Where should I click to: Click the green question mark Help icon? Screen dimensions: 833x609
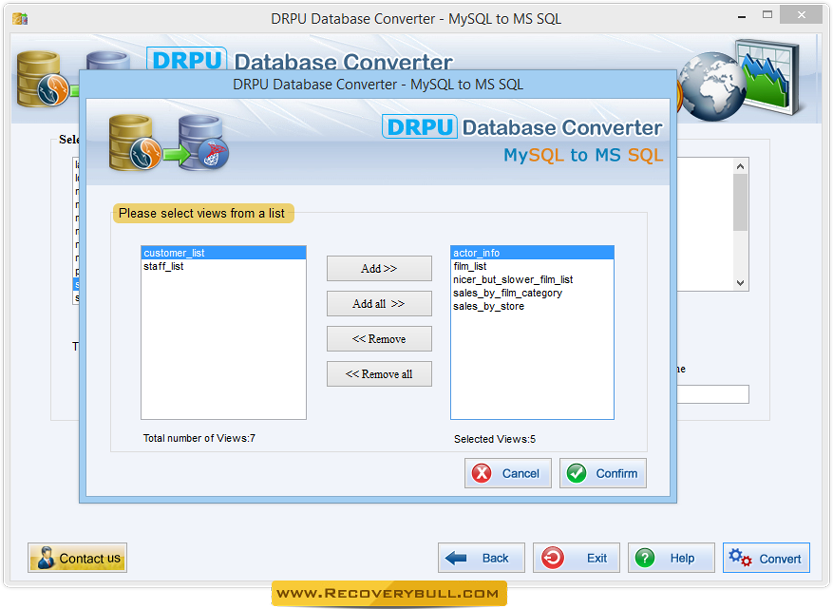[645, 558]
